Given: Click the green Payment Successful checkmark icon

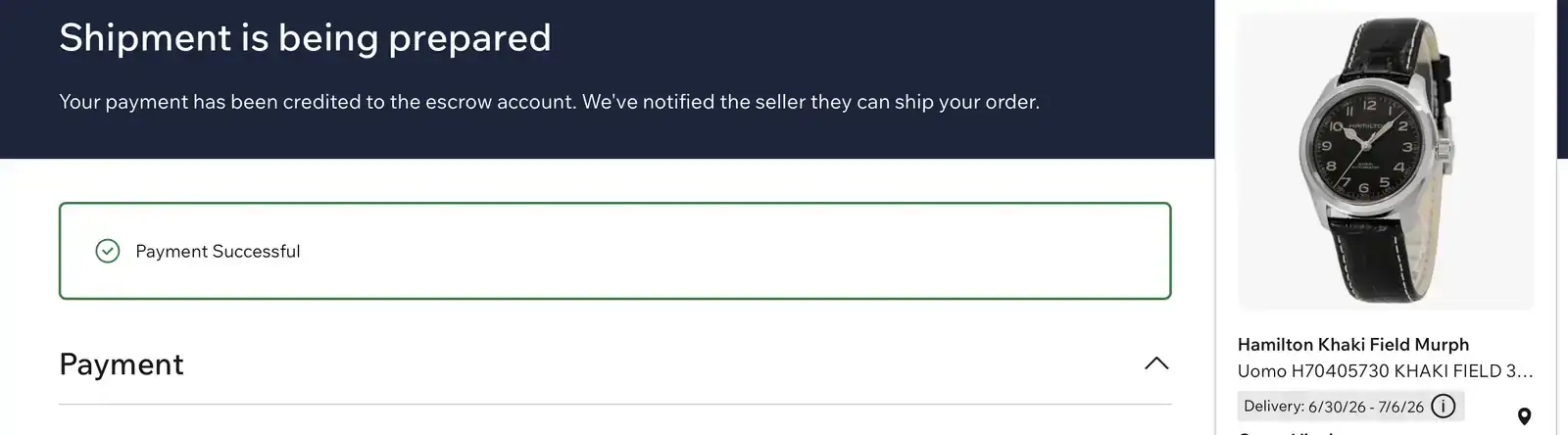Looking at the screenshot, I should tap(108, 251).
